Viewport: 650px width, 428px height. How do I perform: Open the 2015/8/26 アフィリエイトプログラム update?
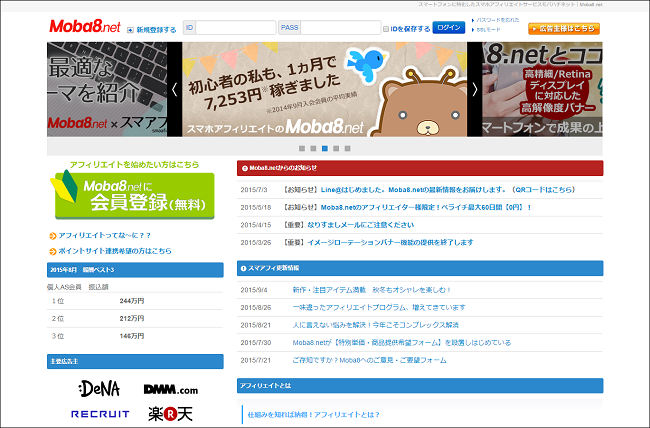tap(379, 307)
